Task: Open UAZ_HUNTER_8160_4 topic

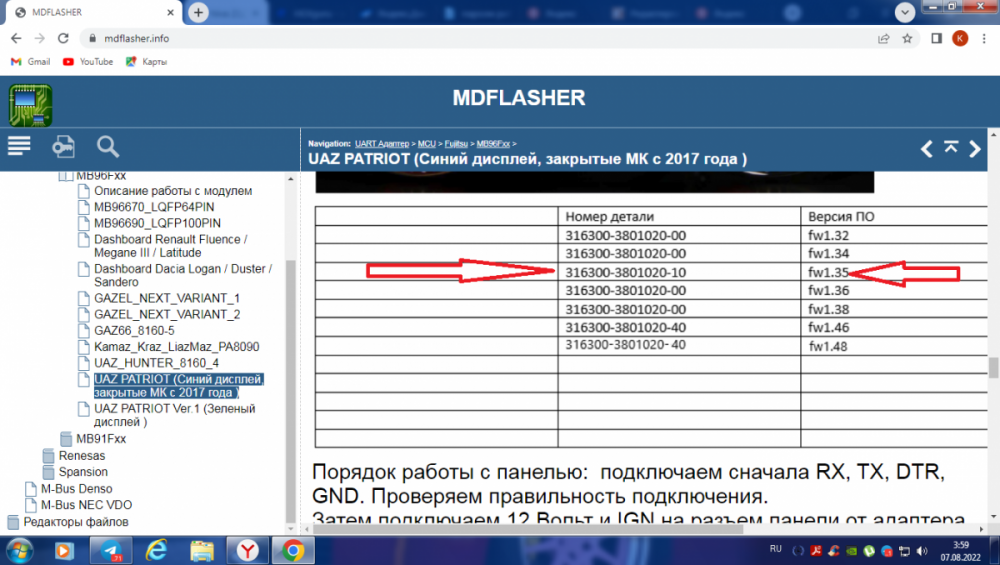Action: pos(156,363)
